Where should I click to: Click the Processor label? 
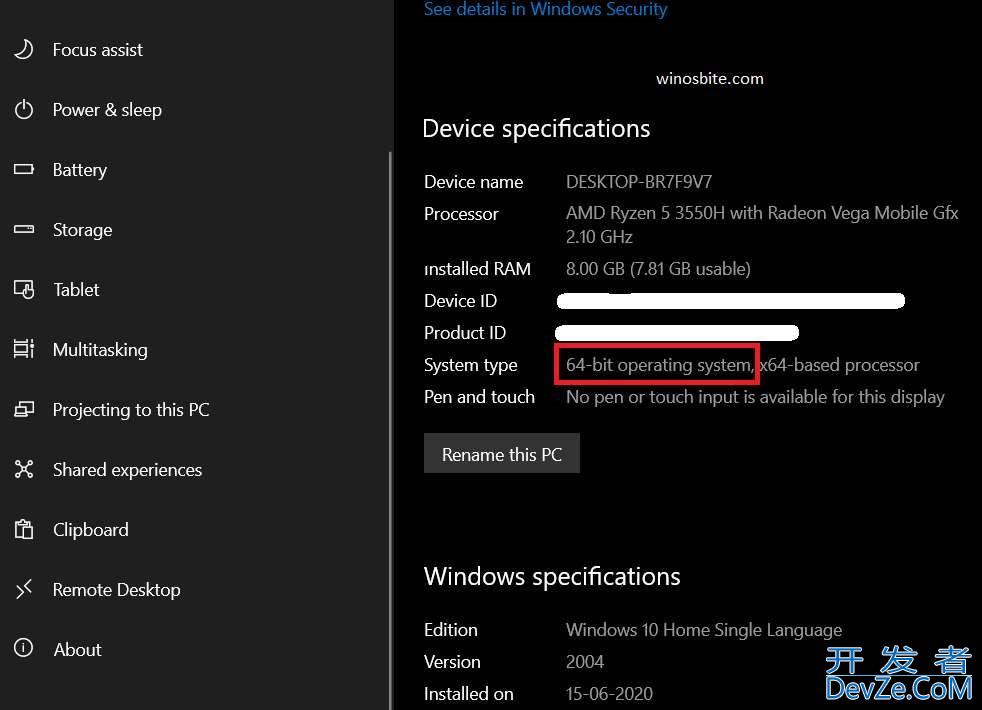click(x=461, y=214)
